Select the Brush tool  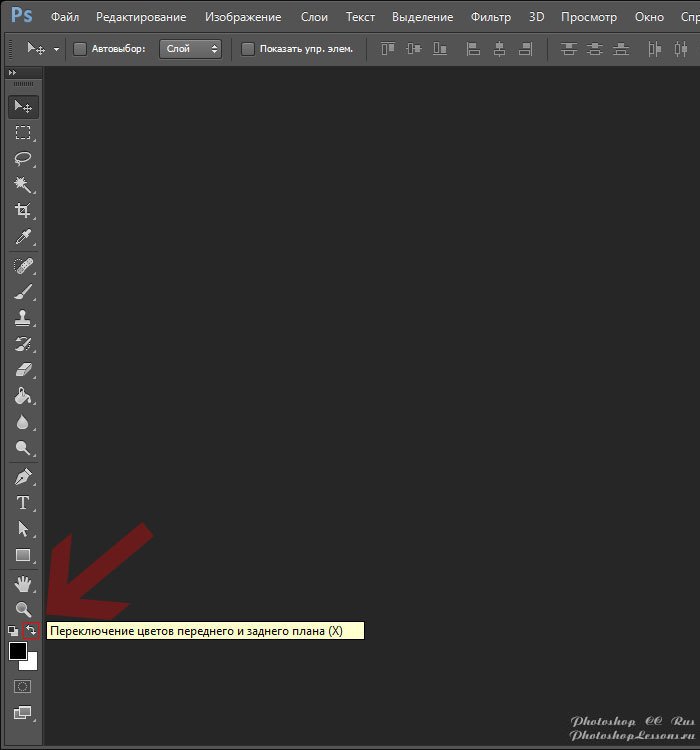click(23, 293)
